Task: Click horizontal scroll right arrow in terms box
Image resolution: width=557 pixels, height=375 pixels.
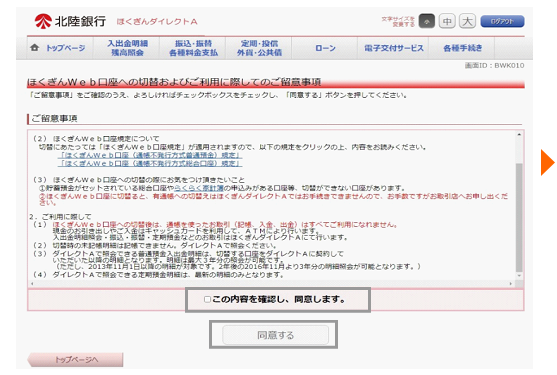Action: pos(511,283)
